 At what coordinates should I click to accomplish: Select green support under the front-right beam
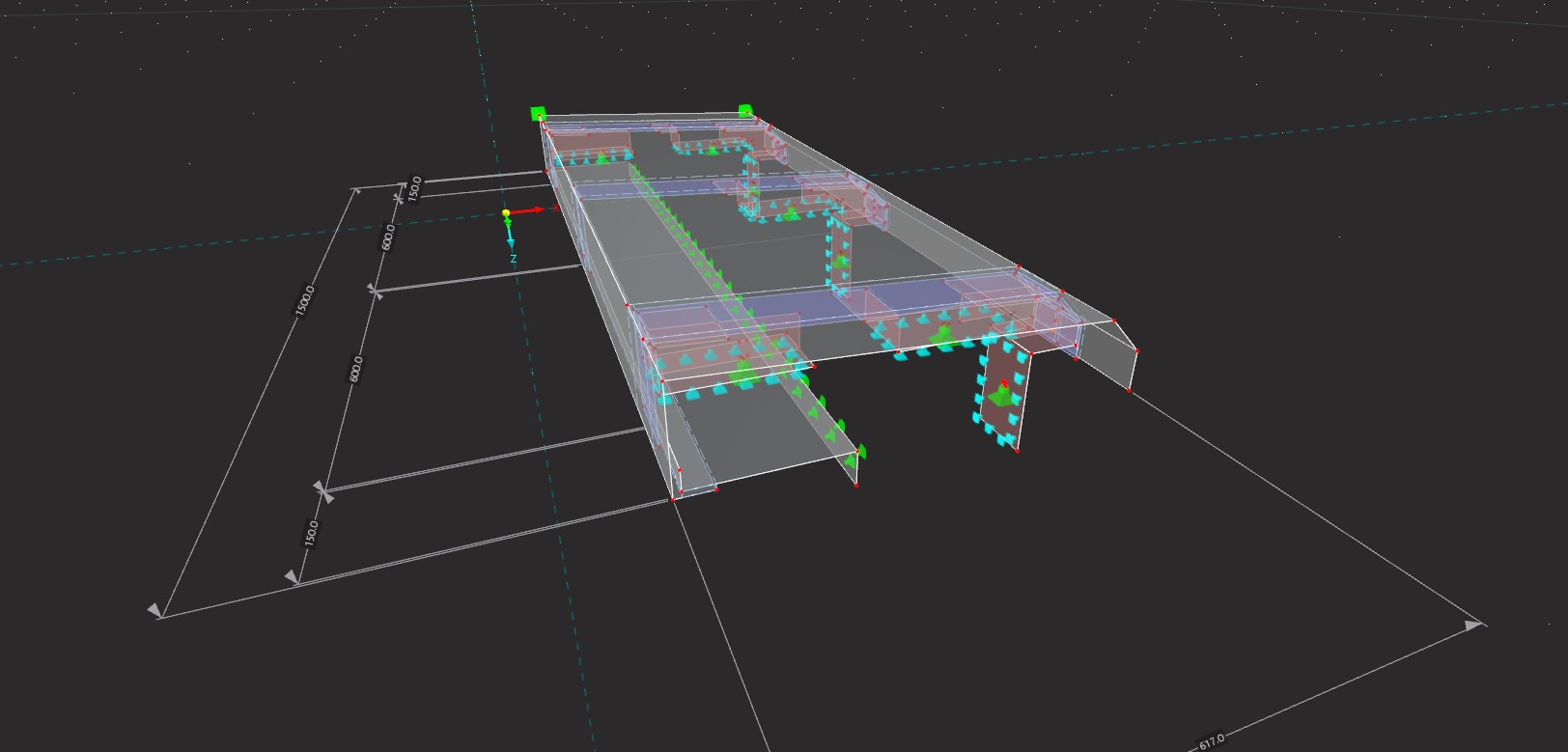click(x=942, y=335)
